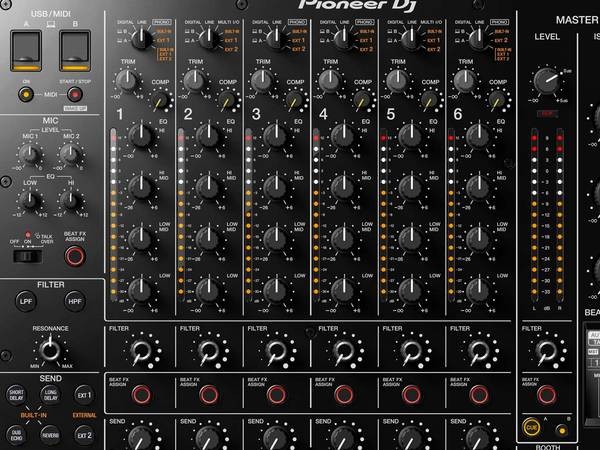The image size is (600, 450).
Task: Click the USB/MIDI A port selector
Action: [x=26, y=51]
